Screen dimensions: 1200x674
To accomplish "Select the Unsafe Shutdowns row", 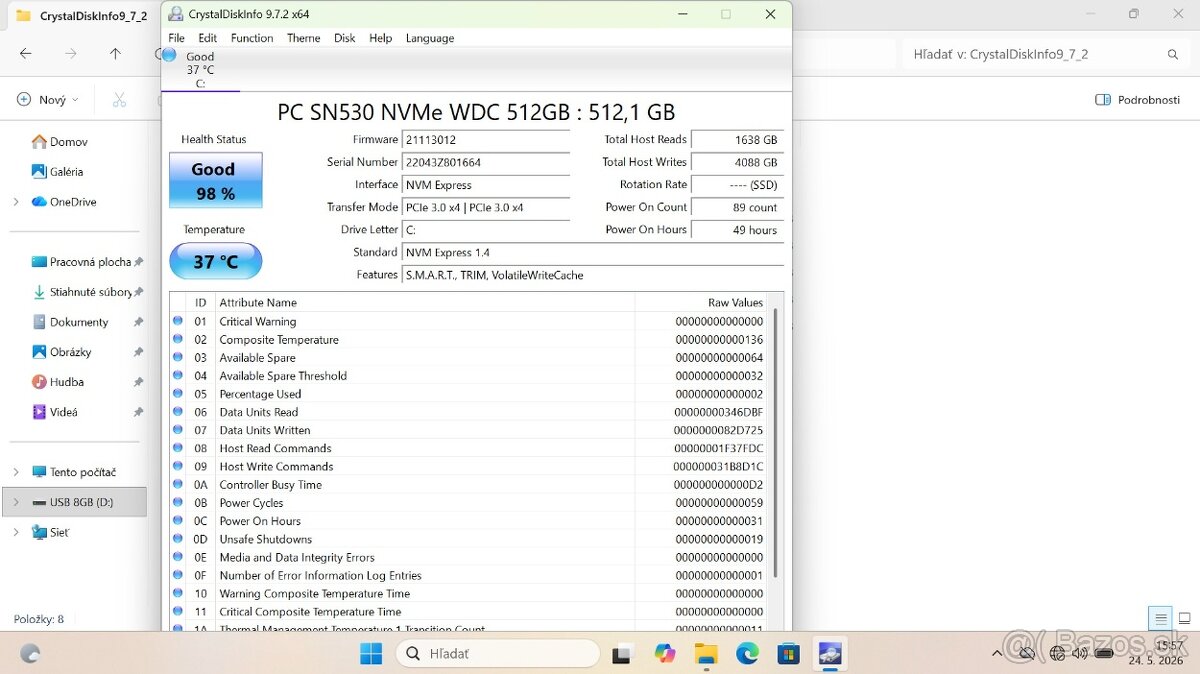I will coord(470,539).
